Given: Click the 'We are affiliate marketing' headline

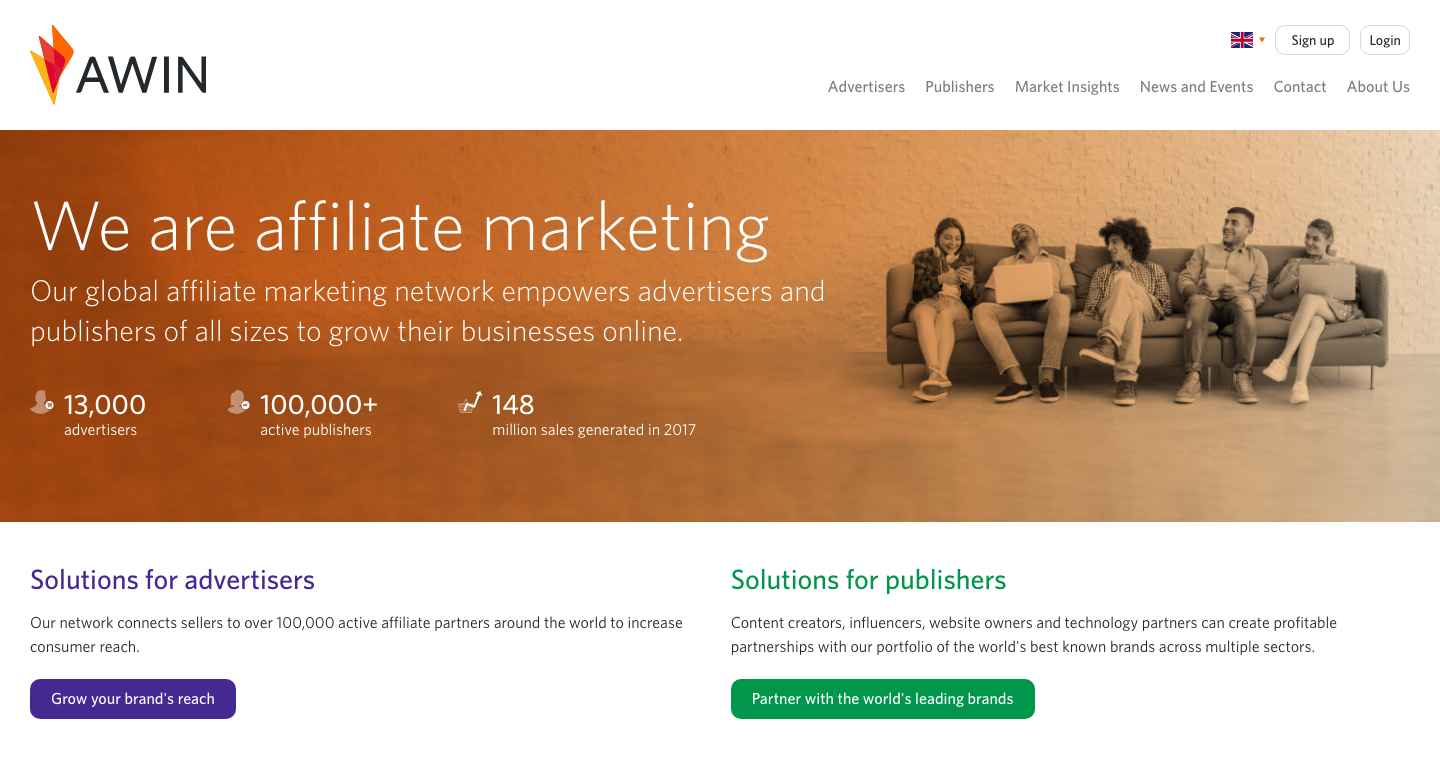Looking at the screenshot, I should click(401, 226).
